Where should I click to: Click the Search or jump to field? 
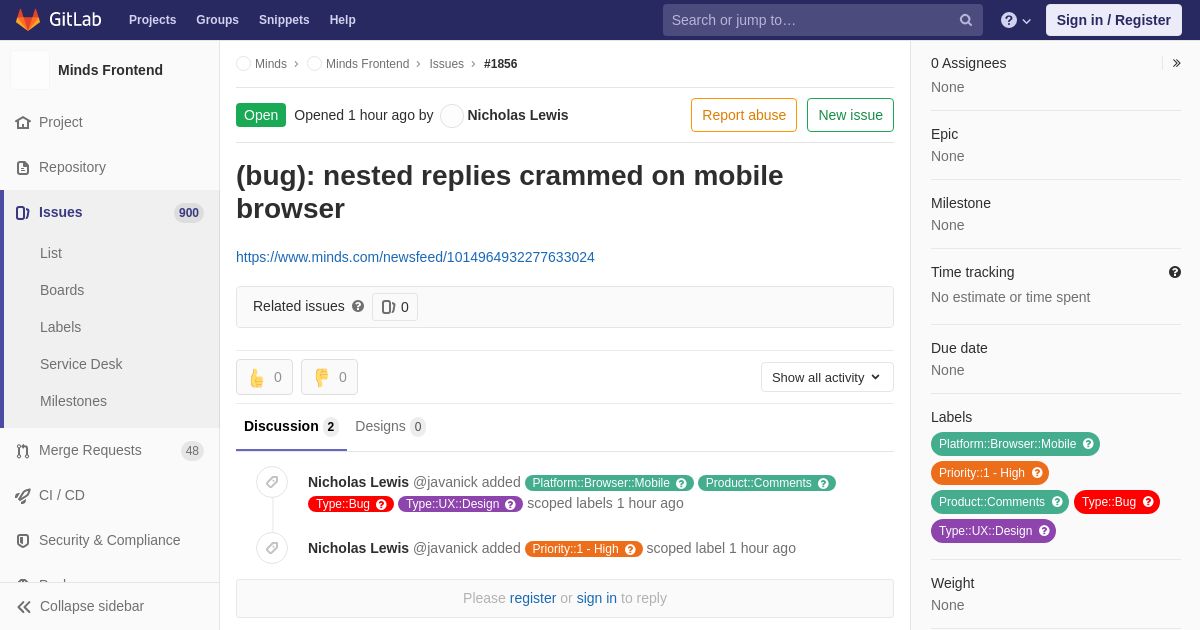coord(823,20)
